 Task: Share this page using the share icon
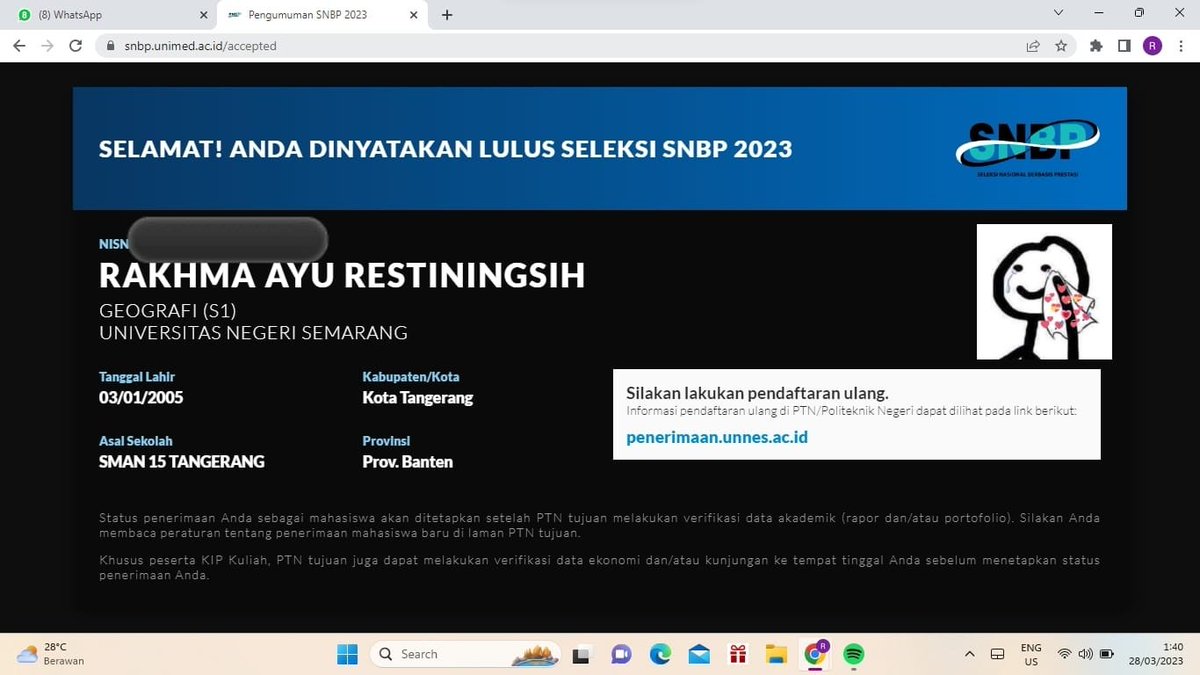(x=1033, y=46)
